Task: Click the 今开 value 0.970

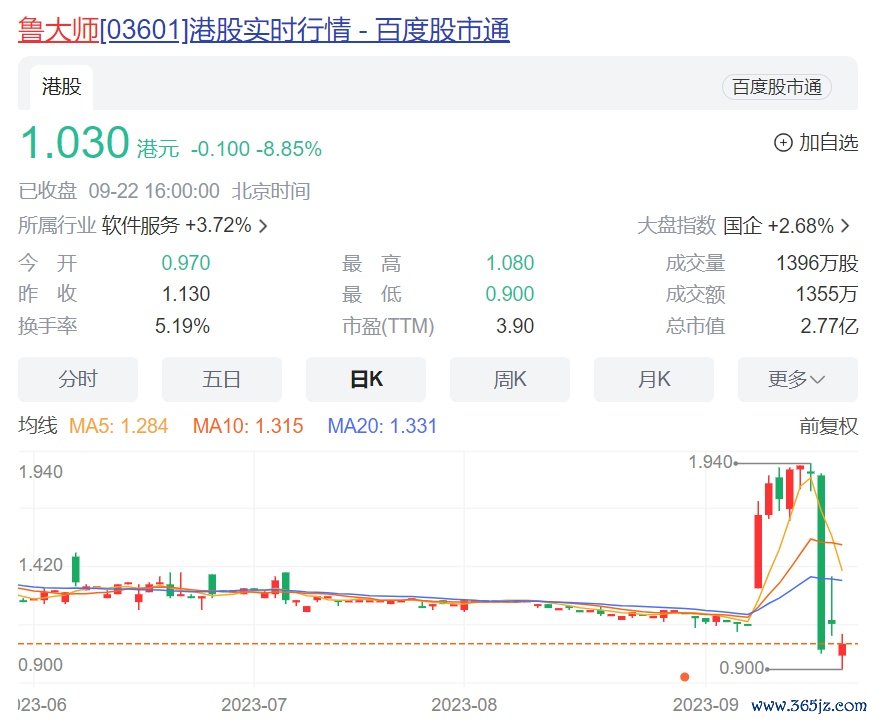Action: pyautogui.click(x=186, y=263)
